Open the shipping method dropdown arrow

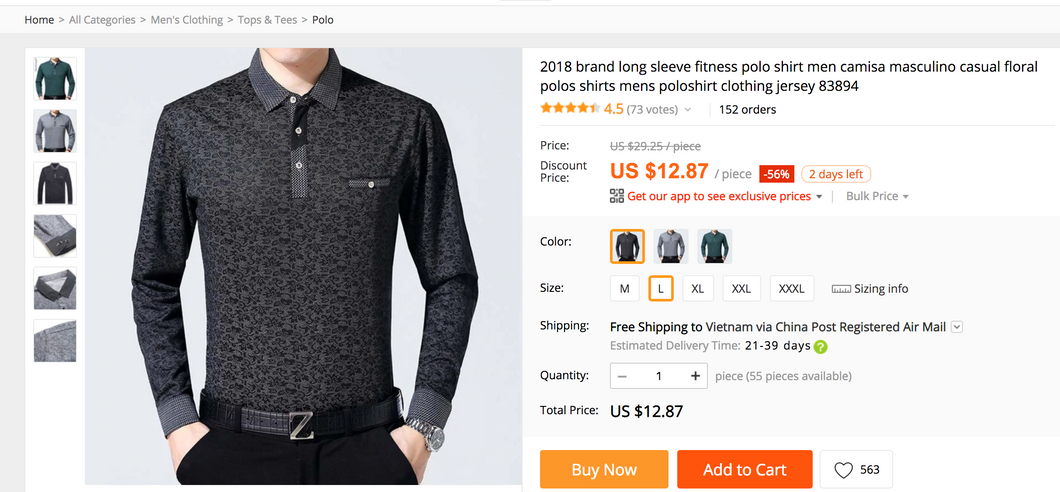[957, 327]
